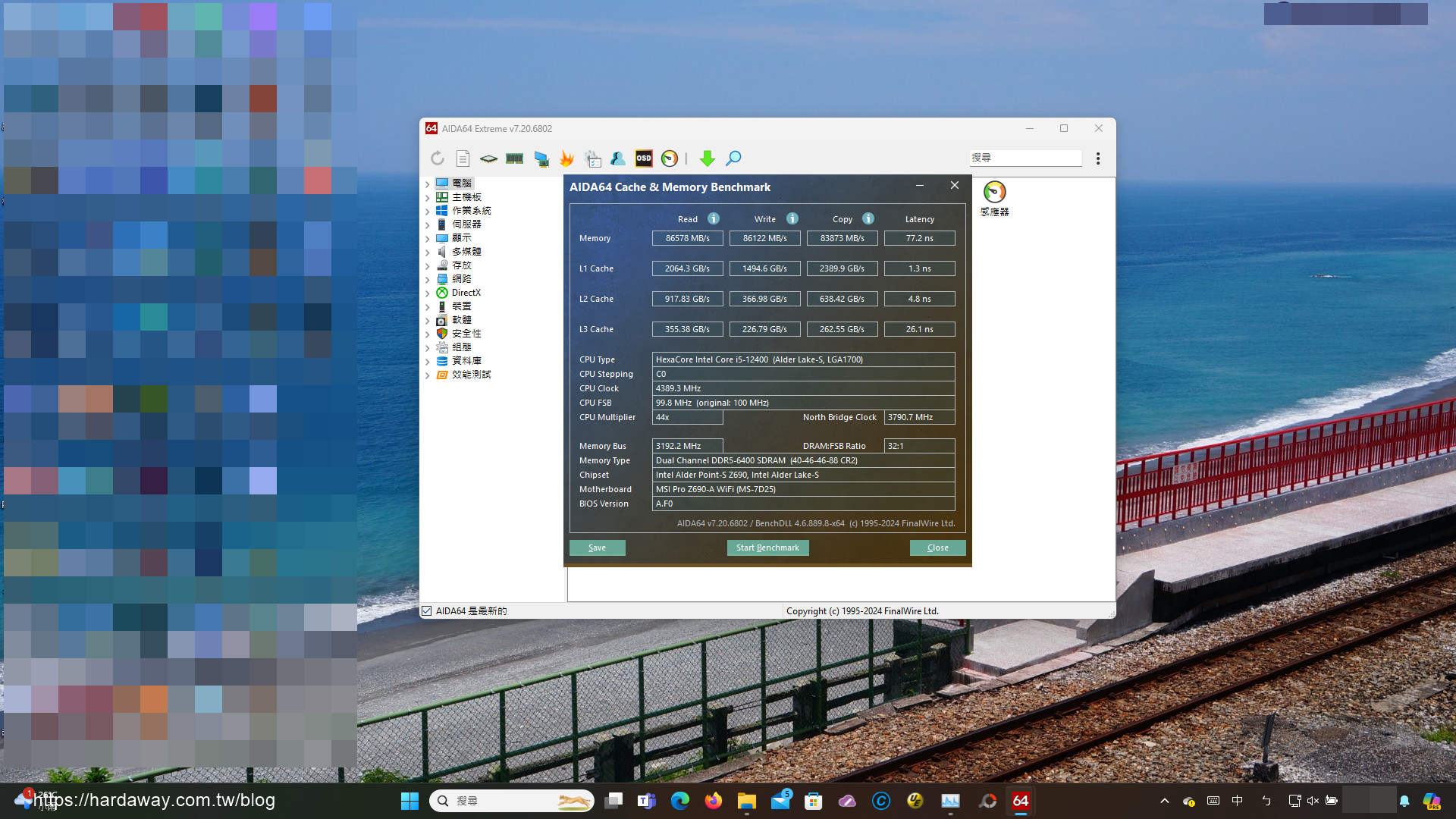Click the Save button in benchmark dialog
Viewport: 1456px width, 819px height.
tap(598, 548)
